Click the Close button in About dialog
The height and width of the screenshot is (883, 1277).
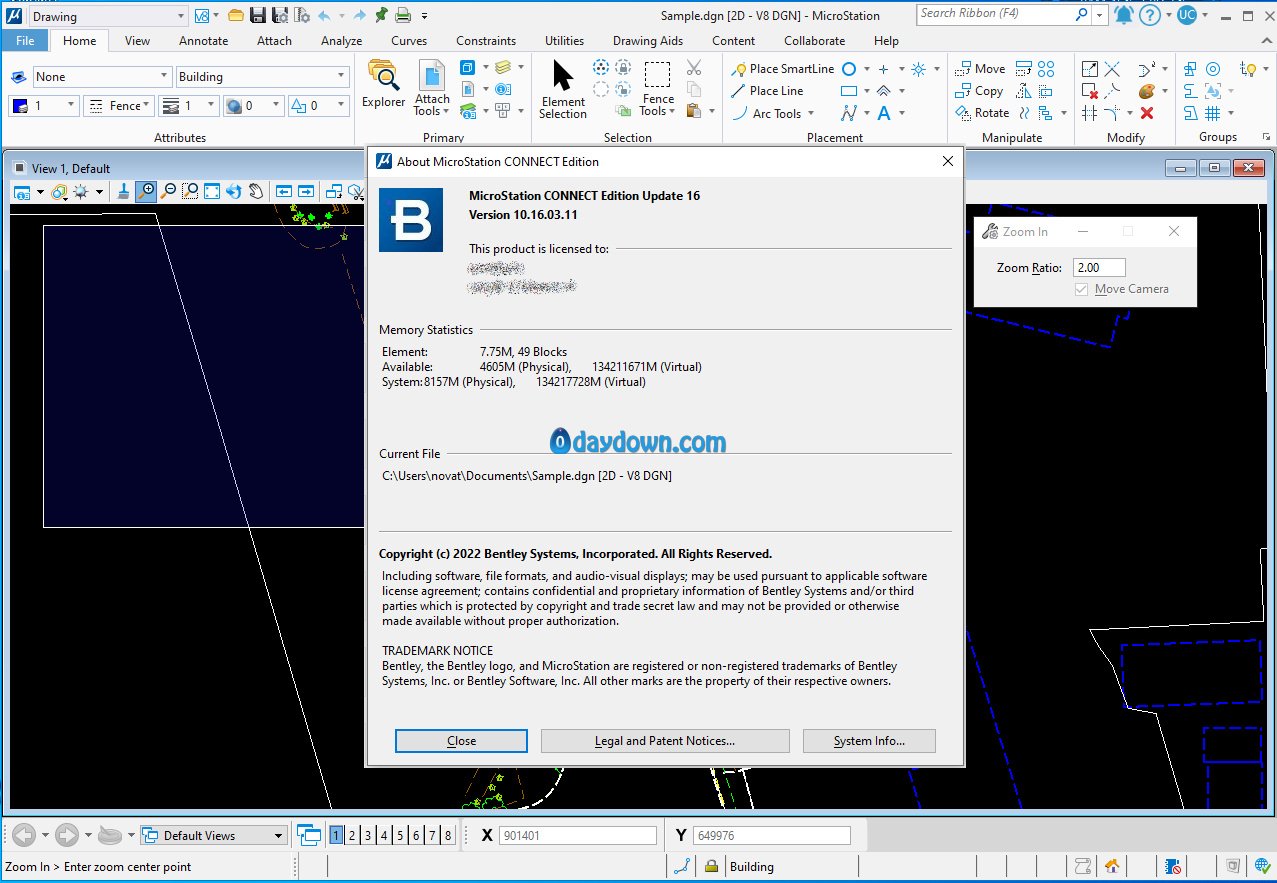point(461,741)
